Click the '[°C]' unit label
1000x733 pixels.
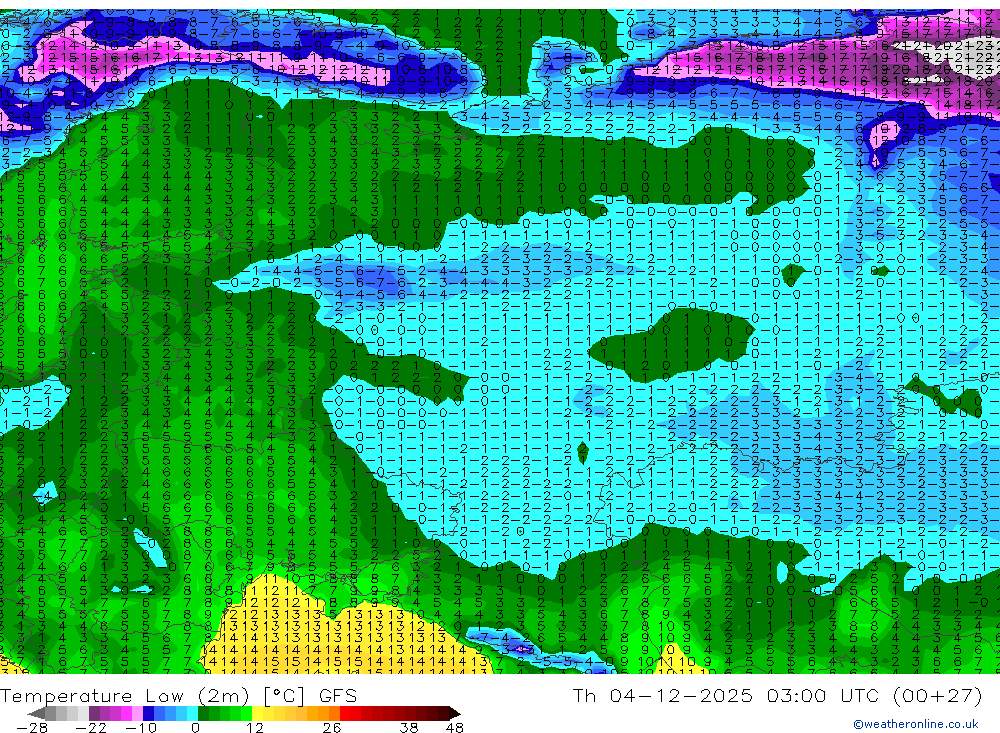284,696
